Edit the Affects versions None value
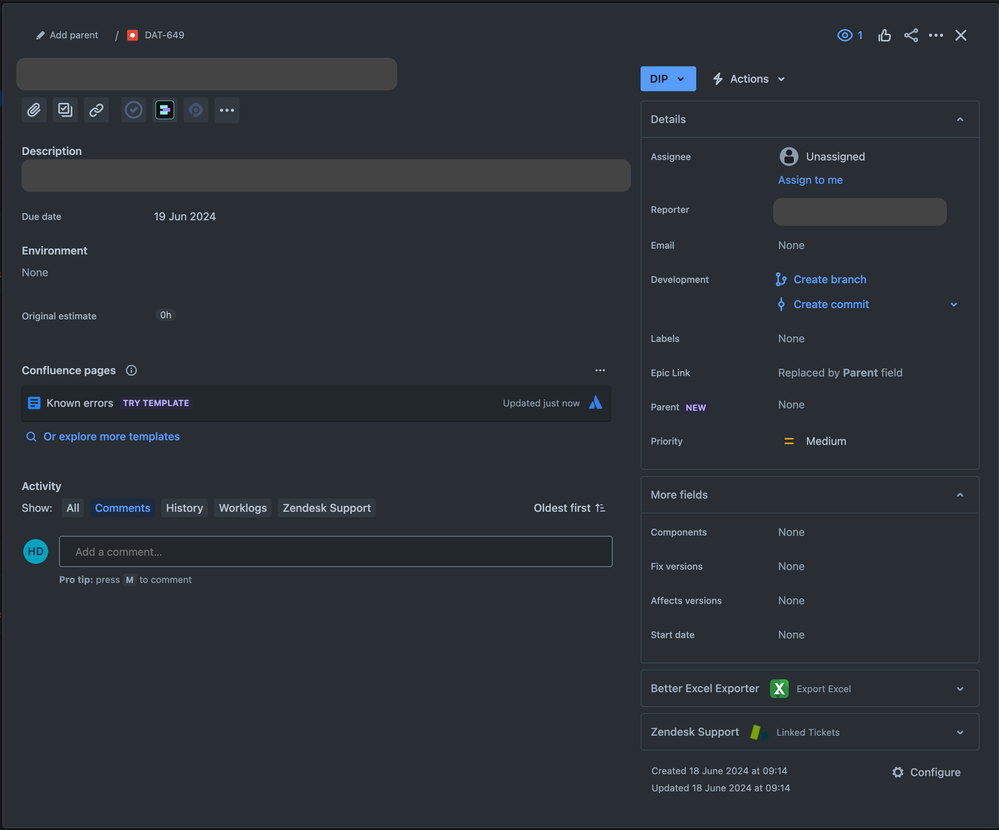 pyautogui.click(x=791, y=601)
